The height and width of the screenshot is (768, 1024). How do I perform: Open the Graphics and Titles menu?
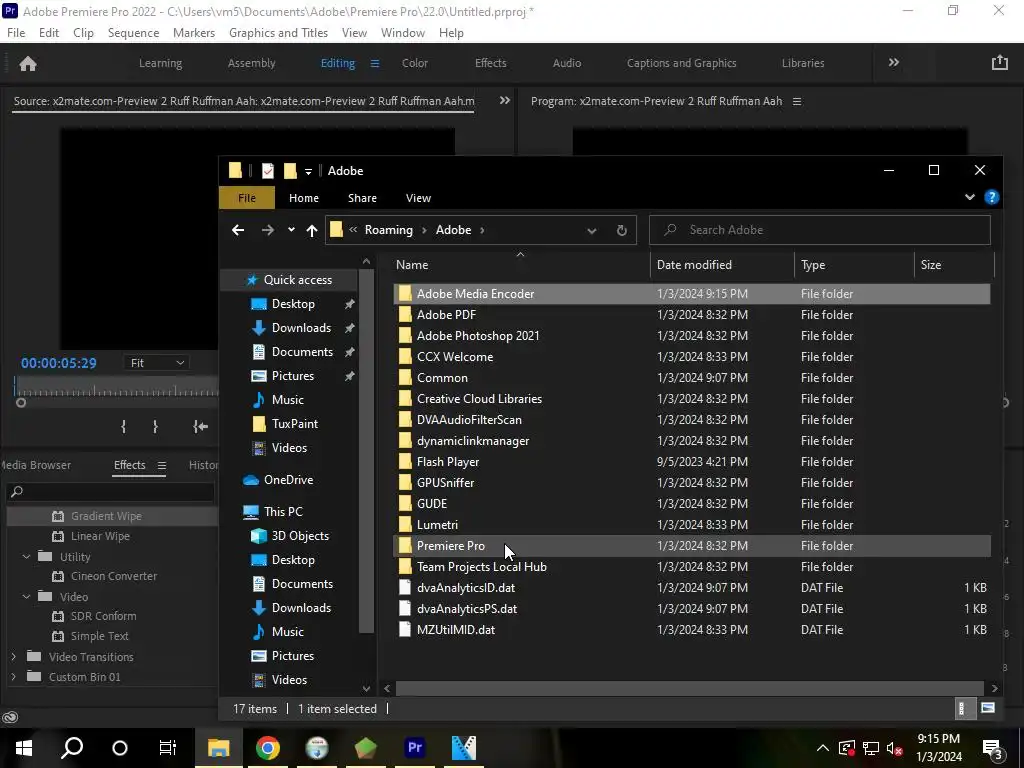tap(278, 33)
